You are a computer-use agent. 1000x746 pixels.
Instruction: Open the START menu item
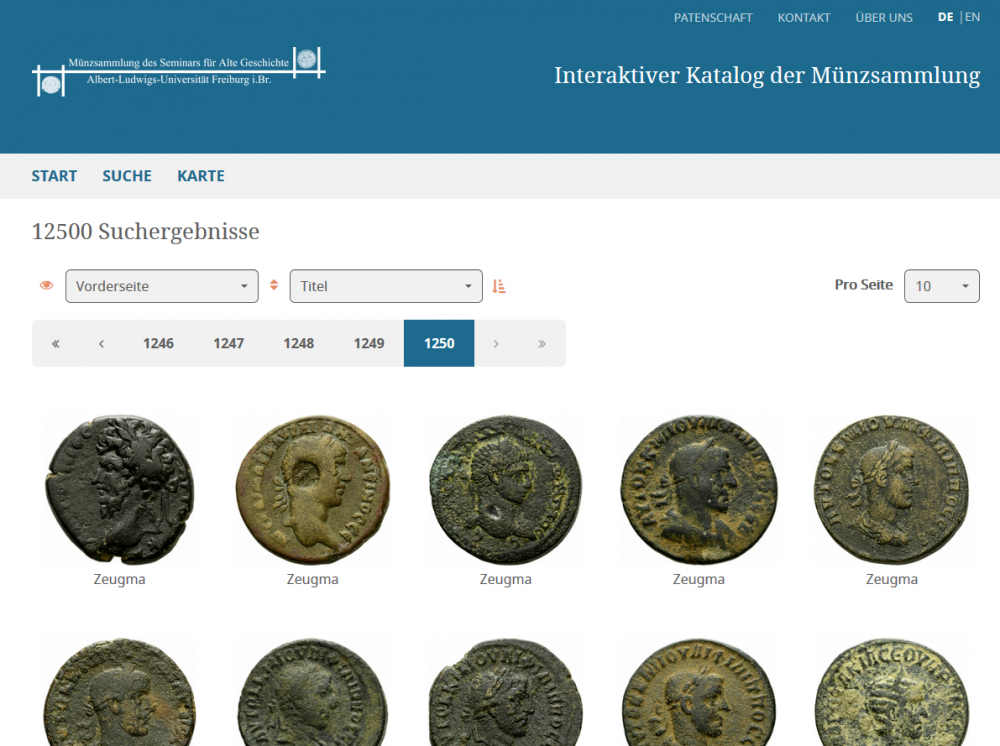(54, 176)
